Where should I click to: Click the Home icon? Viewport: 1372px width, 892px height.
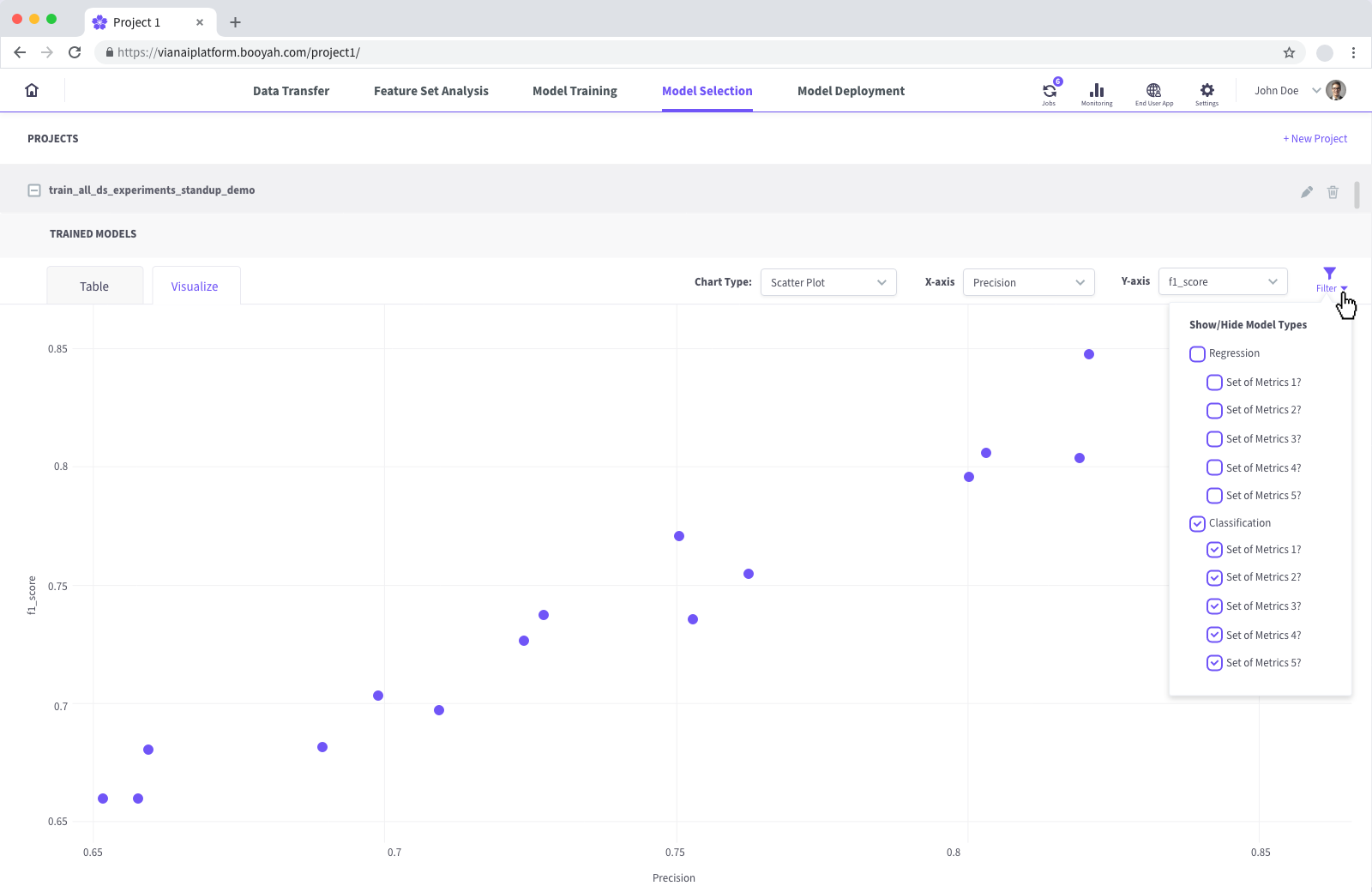(31, 89)
